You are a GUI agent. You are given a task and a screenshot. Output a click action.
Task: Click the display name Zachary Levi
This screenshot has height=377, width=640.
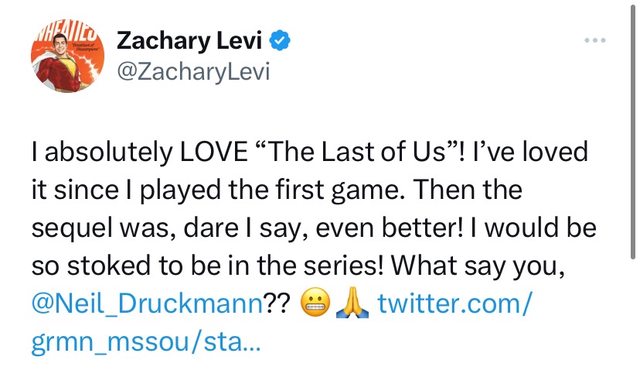[x=189, y=41]
